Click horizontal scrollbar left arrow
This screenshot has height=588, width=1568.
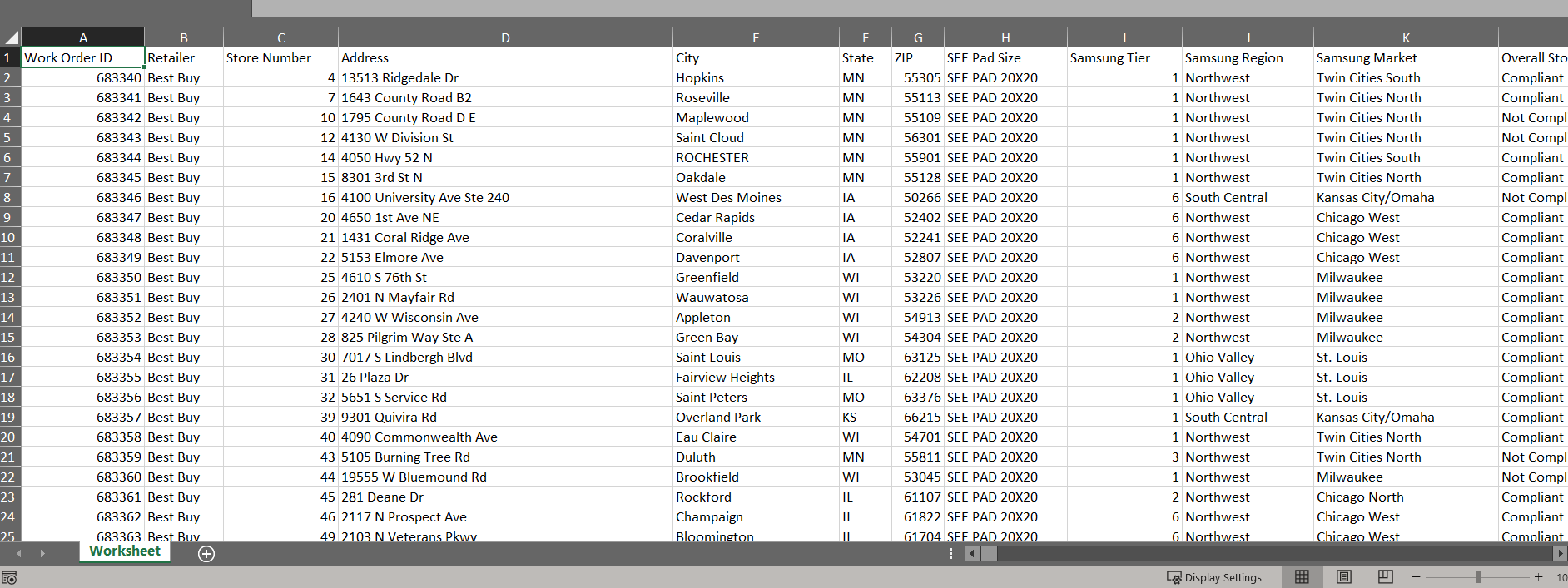(972, 554)
